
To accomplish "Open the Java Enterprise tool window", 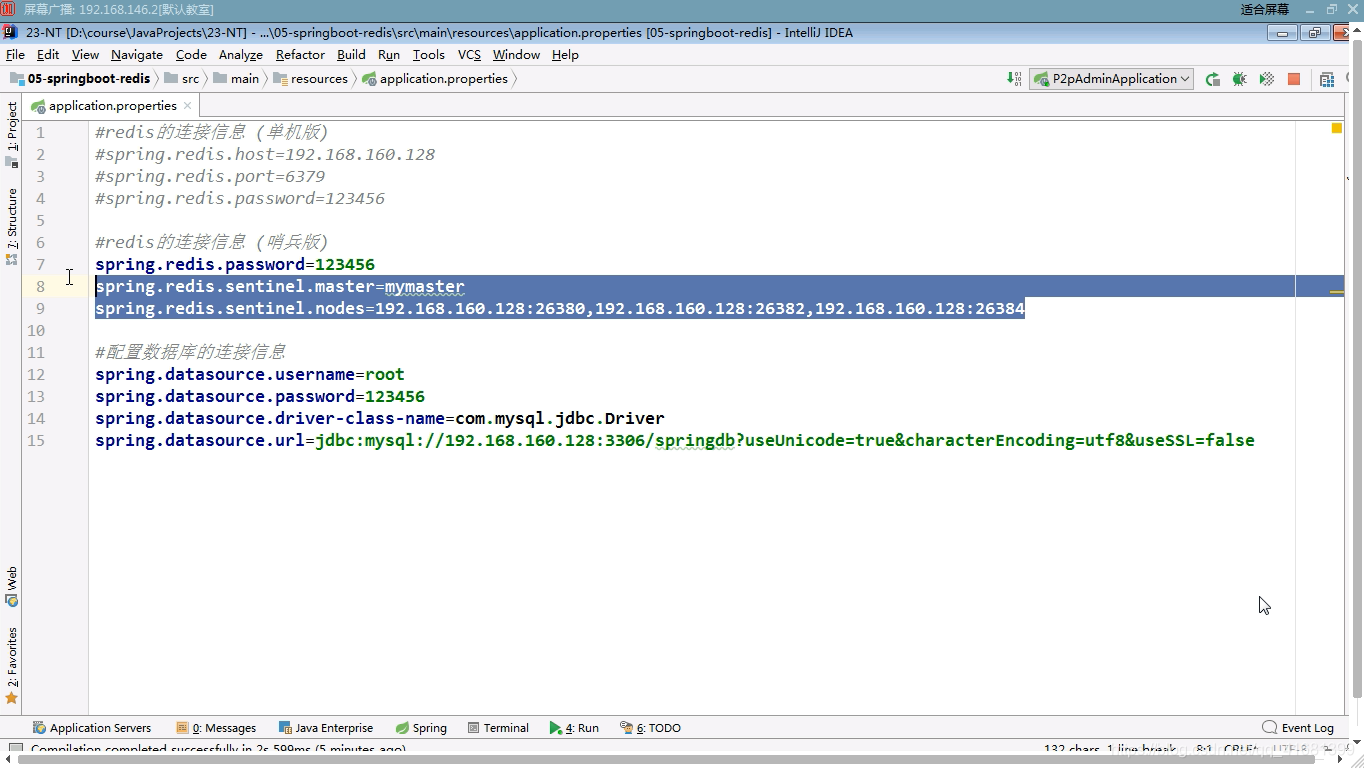I will click(325, 728).
